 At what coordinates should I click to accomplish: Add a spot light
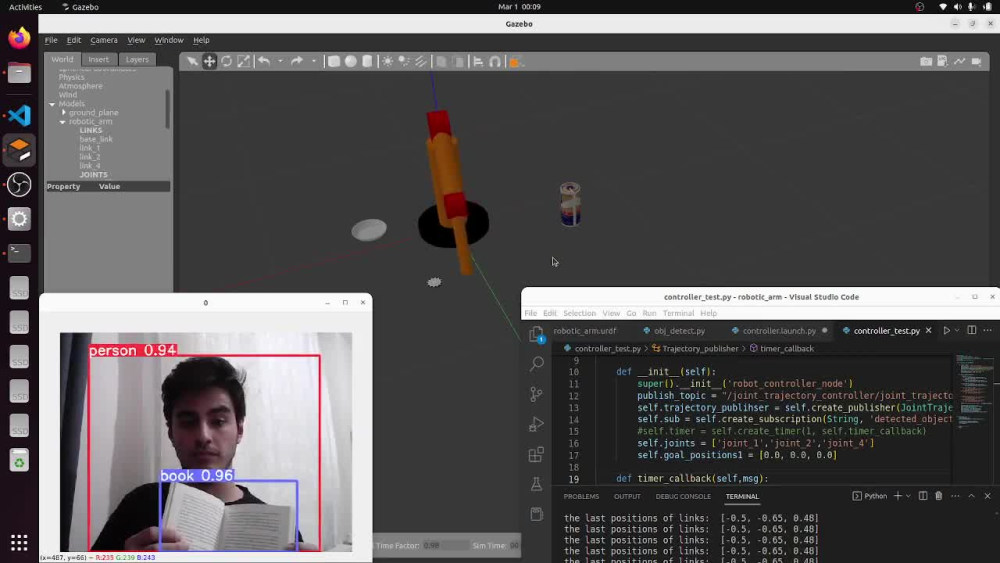click(404, 61)
